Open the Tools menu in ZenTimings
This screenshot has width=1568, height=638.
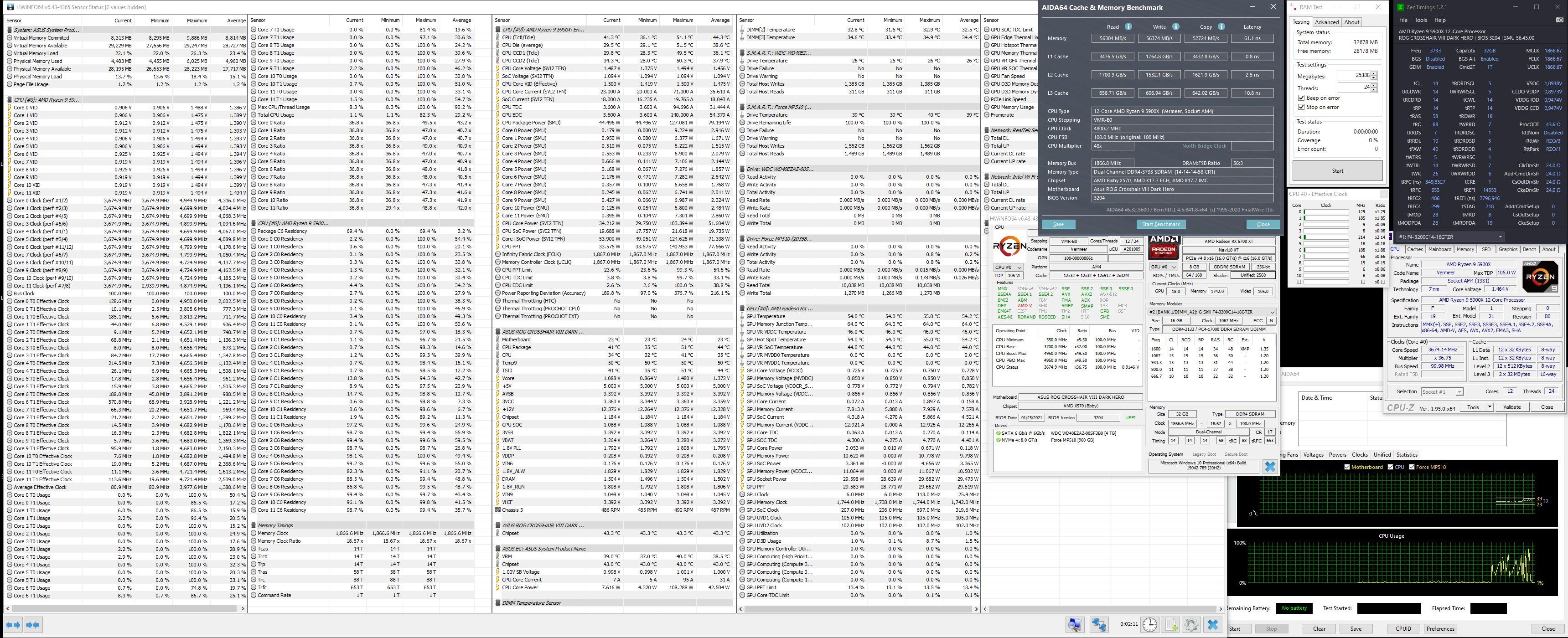(1420, 20)
